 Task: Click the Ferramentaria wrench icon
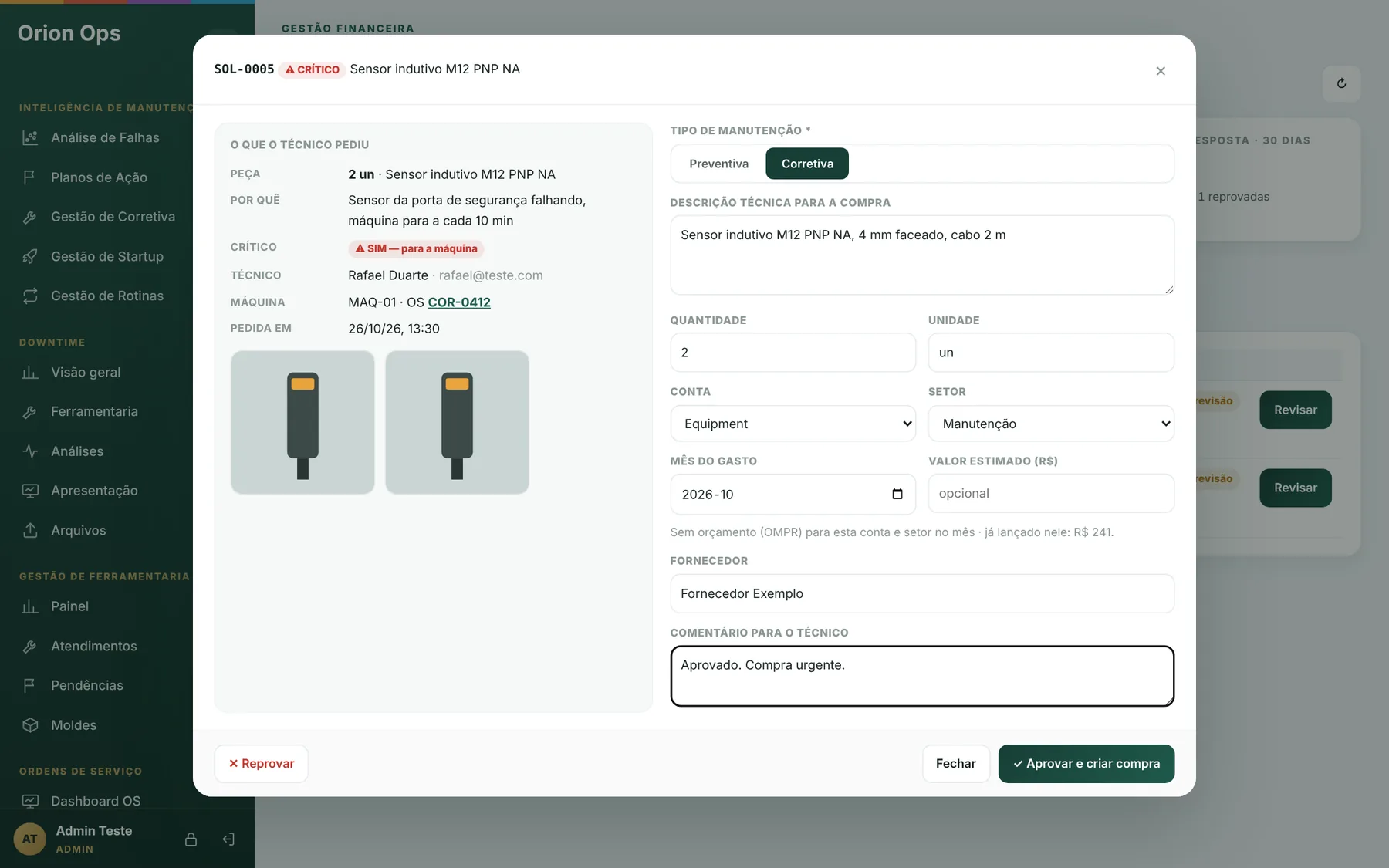30,412
